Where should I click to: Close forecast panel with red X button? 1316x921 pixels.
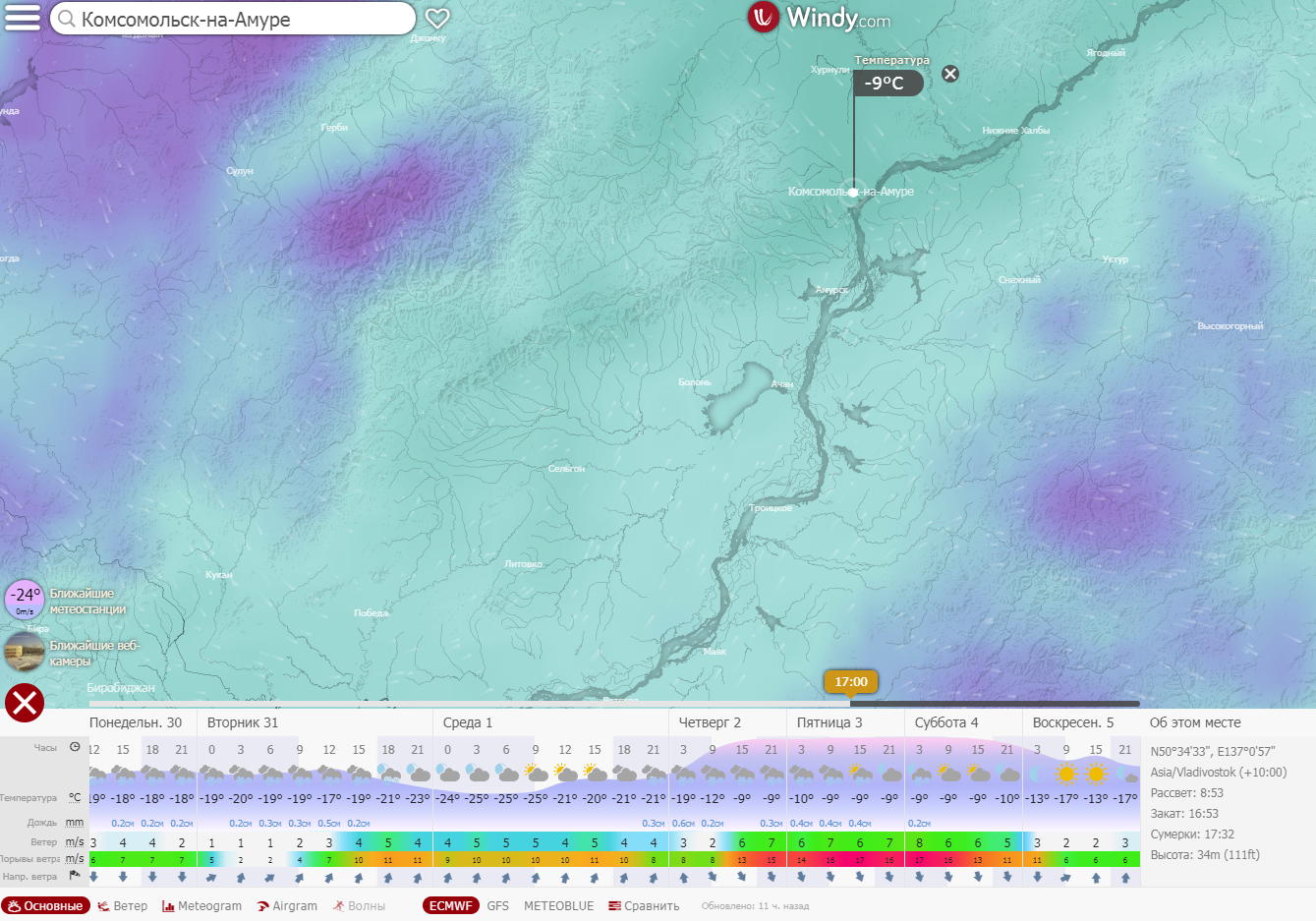point(25,703)
